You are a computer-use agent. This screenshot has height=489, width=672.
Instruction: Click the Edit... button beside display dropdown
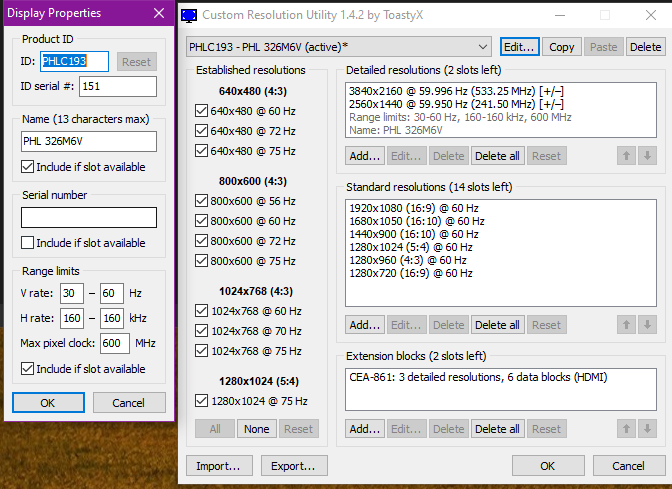click(x=519, y=47)
